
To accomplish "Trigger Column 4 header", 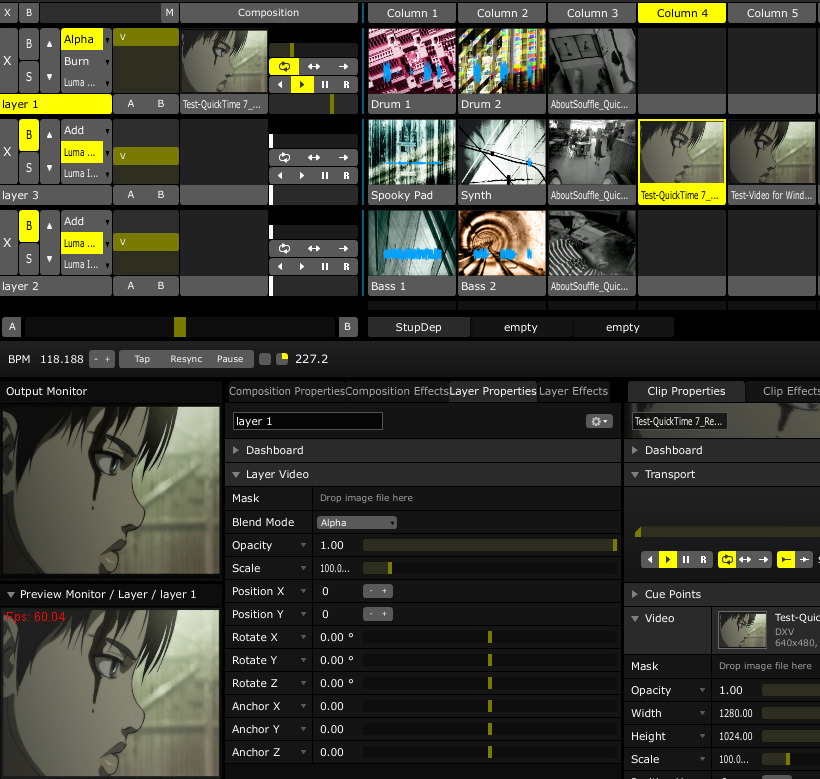I will click(682, 13).
